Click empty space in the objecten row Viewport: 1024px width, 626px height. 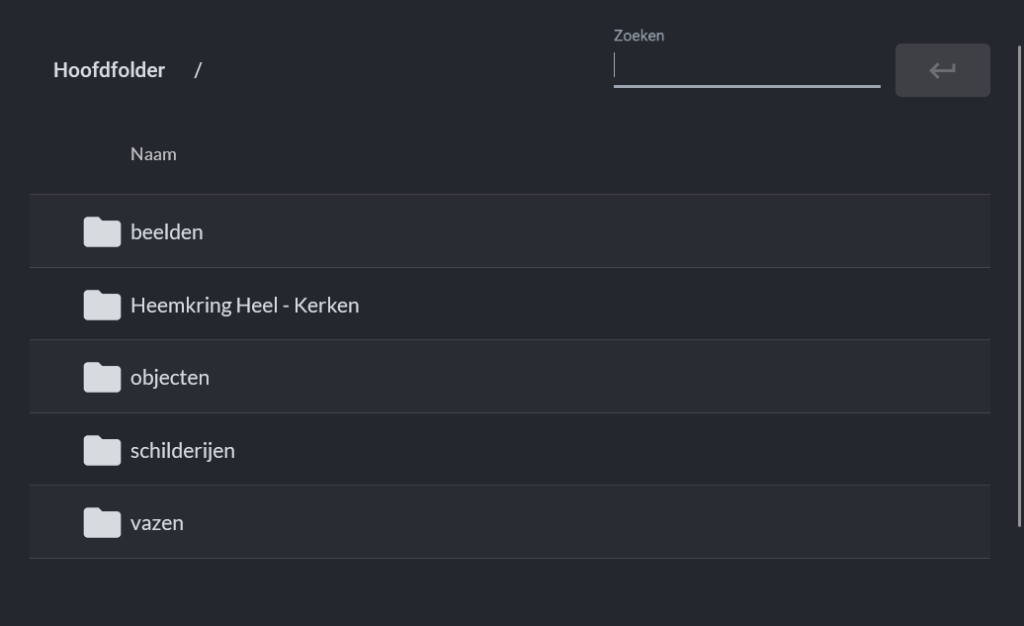coord(600,378)
